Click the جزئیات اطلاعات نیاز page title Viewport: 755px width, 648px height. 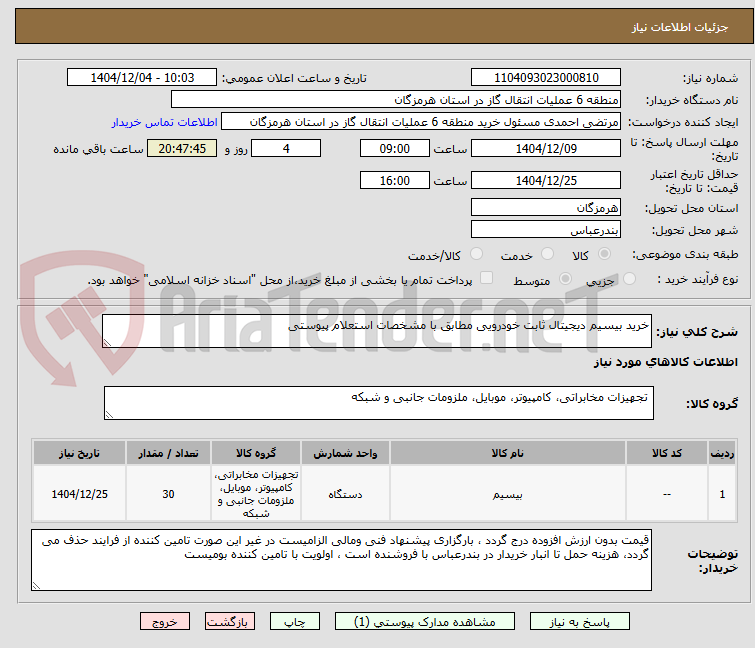[680, 27]
